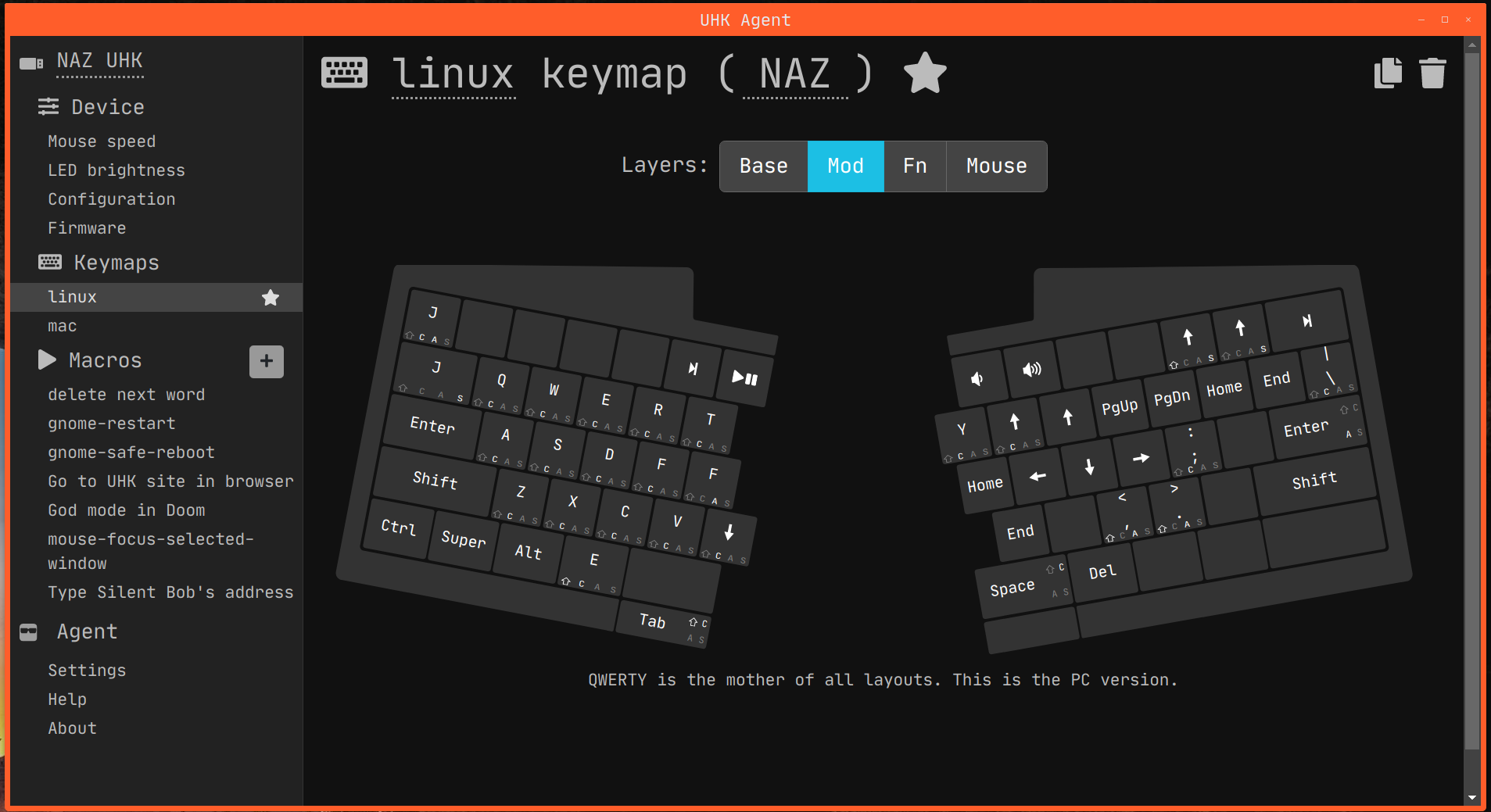Click the Tab key on left half
This screenshot has height=812, width=1491.
pos(665,624)
